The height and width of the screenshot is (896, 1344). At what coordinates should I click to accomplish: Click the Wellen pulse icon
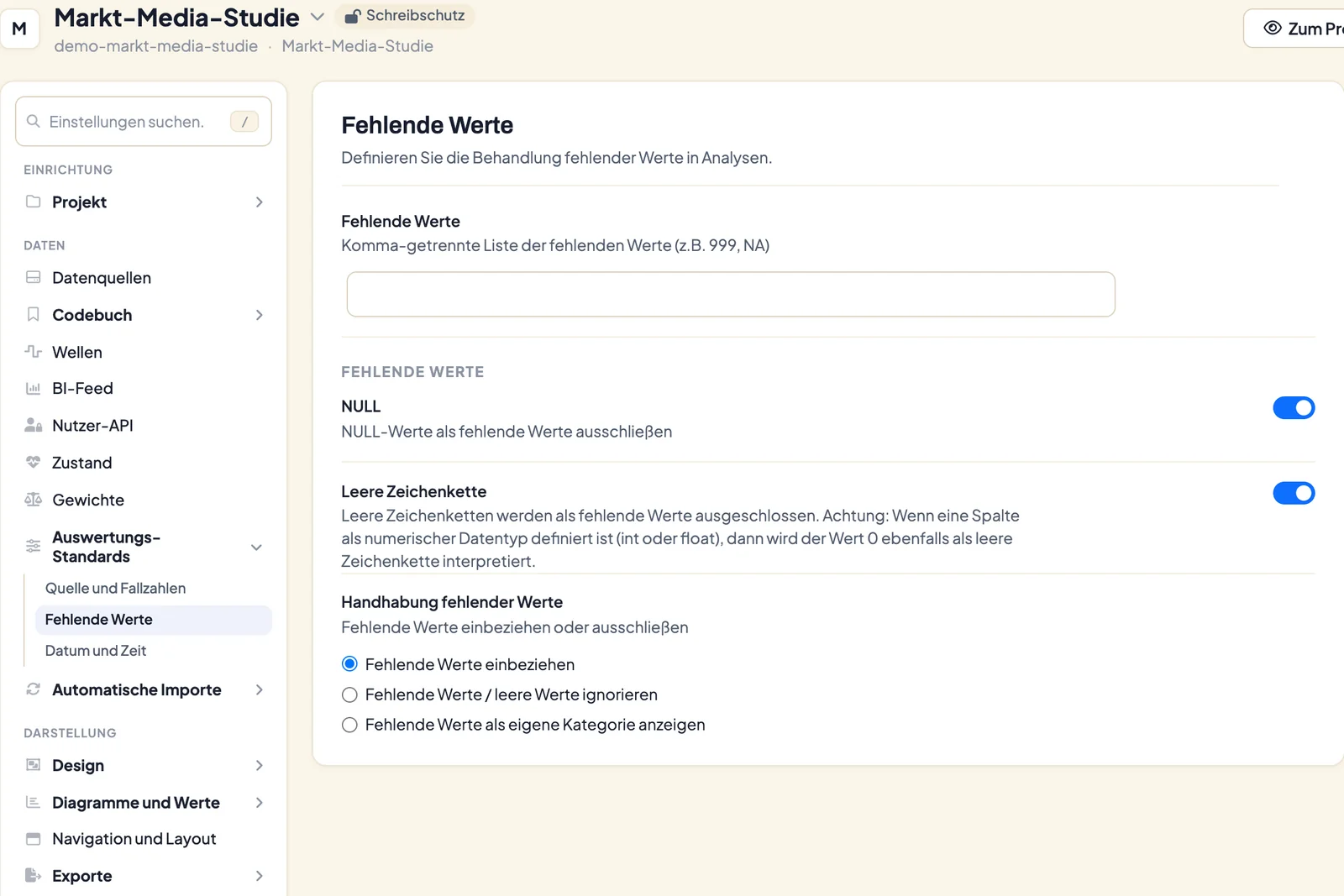click(34, 351)
